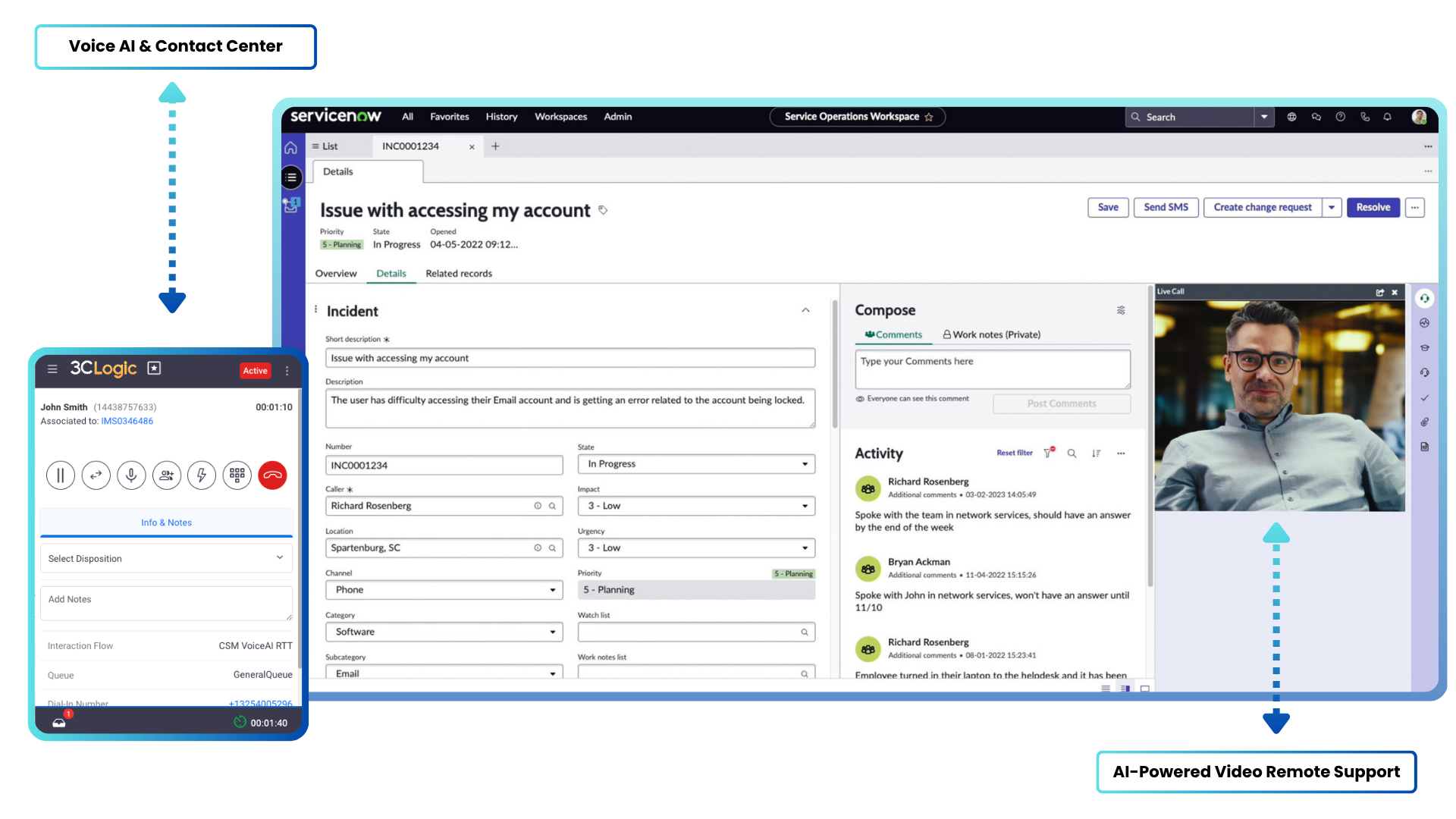Click the Send SMS button
The height and width of the screenshot is (819, 1456).
click(x=1166, y=208)
